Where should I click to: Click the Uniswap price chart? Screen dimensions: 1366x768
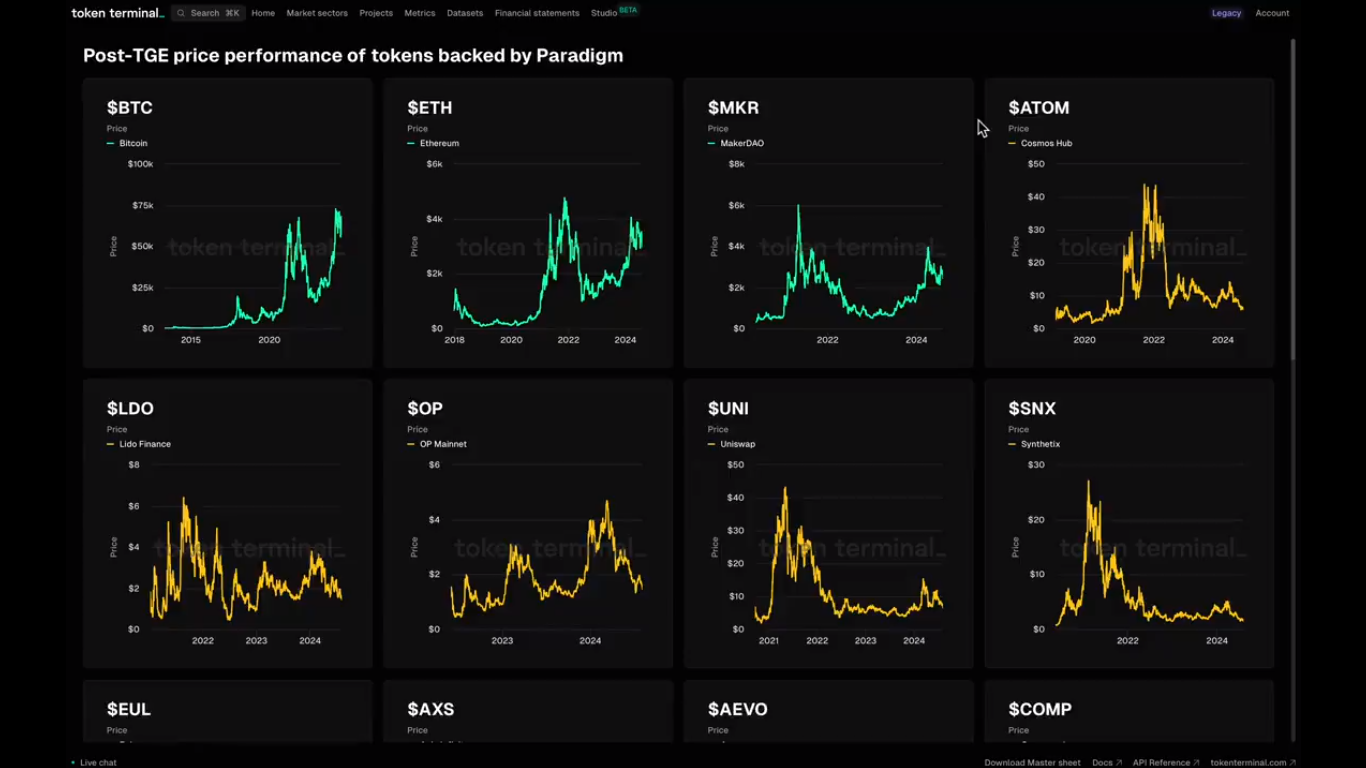pyautogui.click(x=829, y=551)
